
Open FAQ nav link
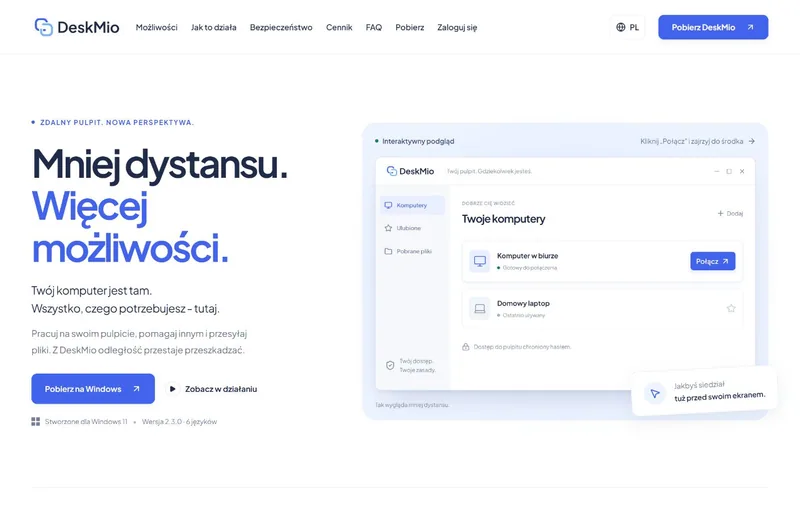point(373,28)
